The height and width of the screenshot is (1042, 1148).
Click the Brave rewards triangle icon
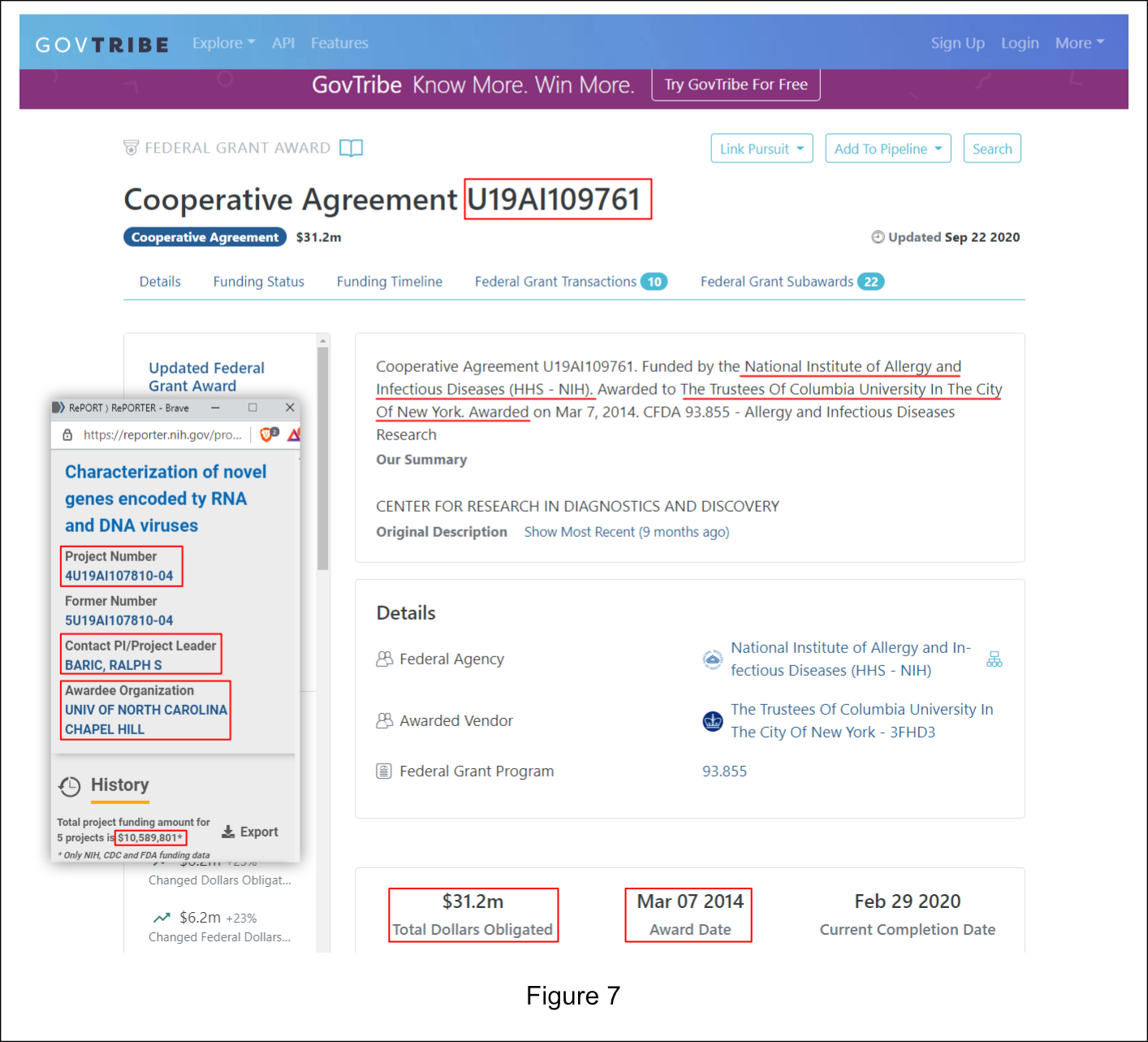[x=294, y=435]
